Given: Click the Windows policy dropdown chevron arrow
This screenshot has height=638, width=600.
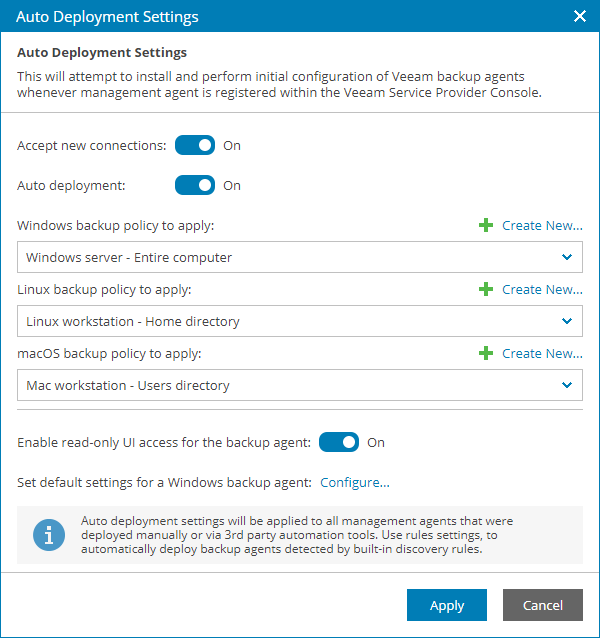Looking at the screenshot, I should pos(567,257).
